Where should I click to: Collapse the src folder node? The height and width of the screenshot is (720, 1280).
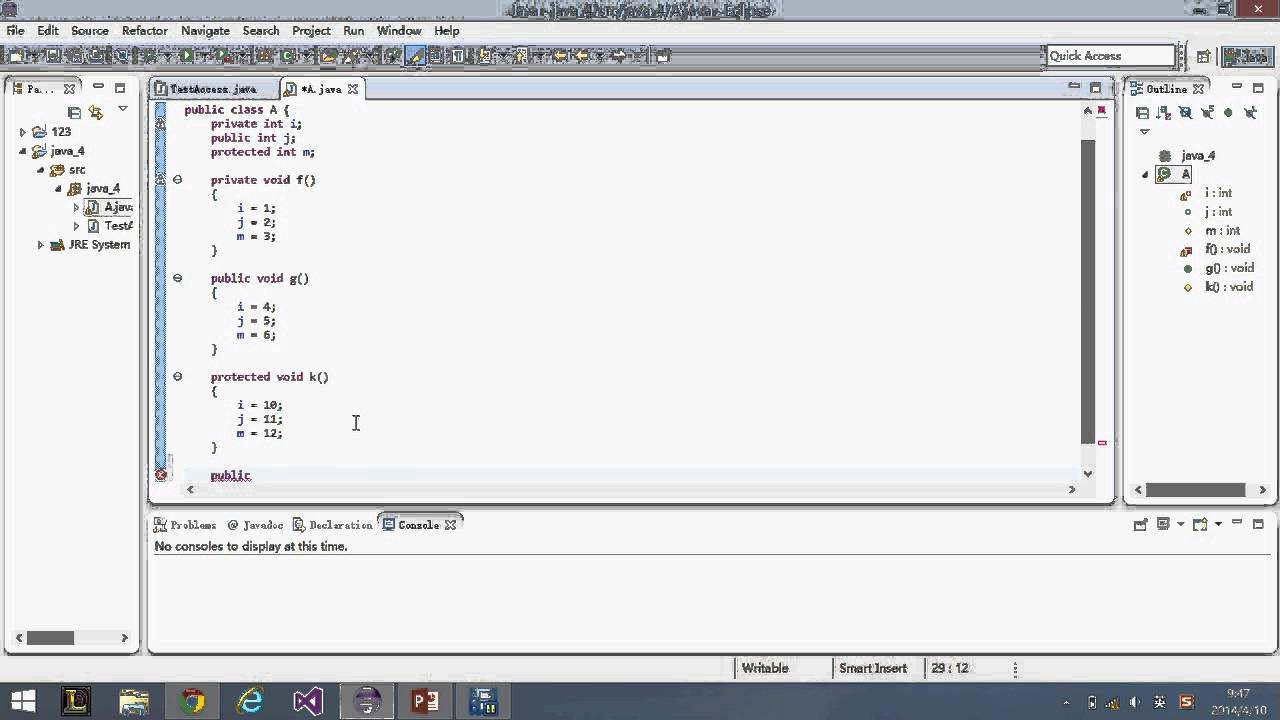41,170
